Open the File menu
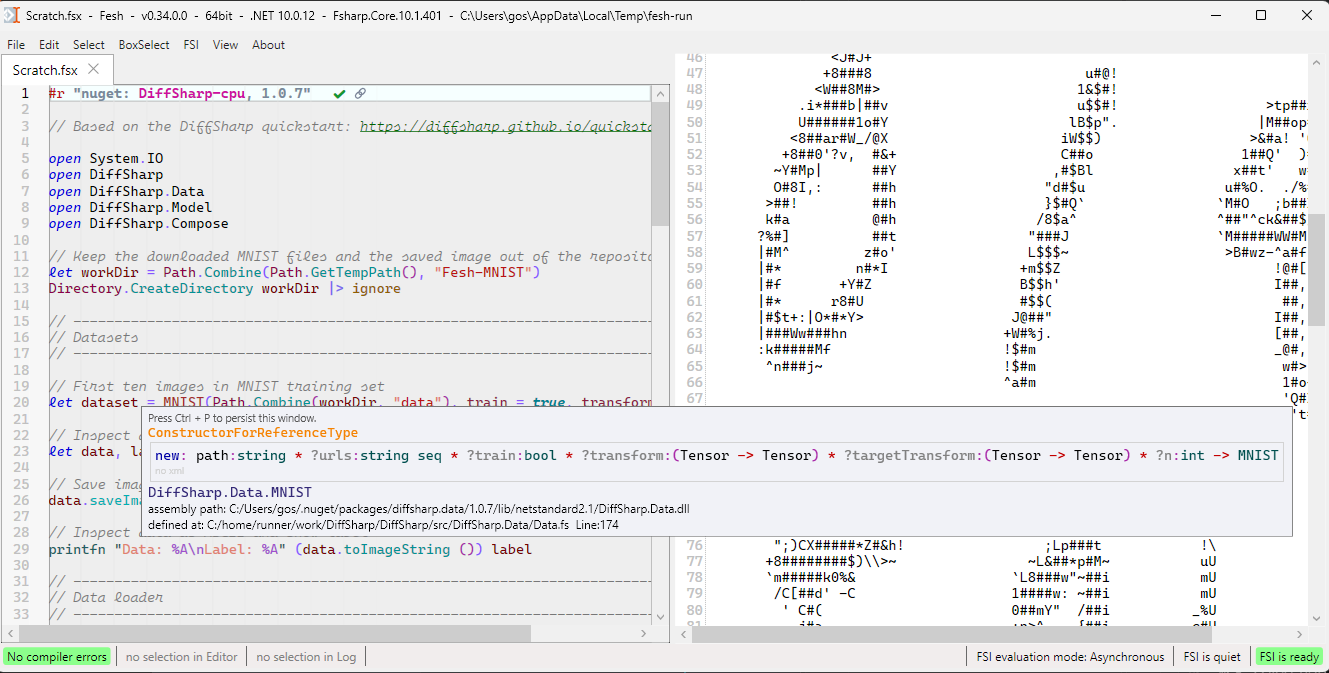 (16, 45)
